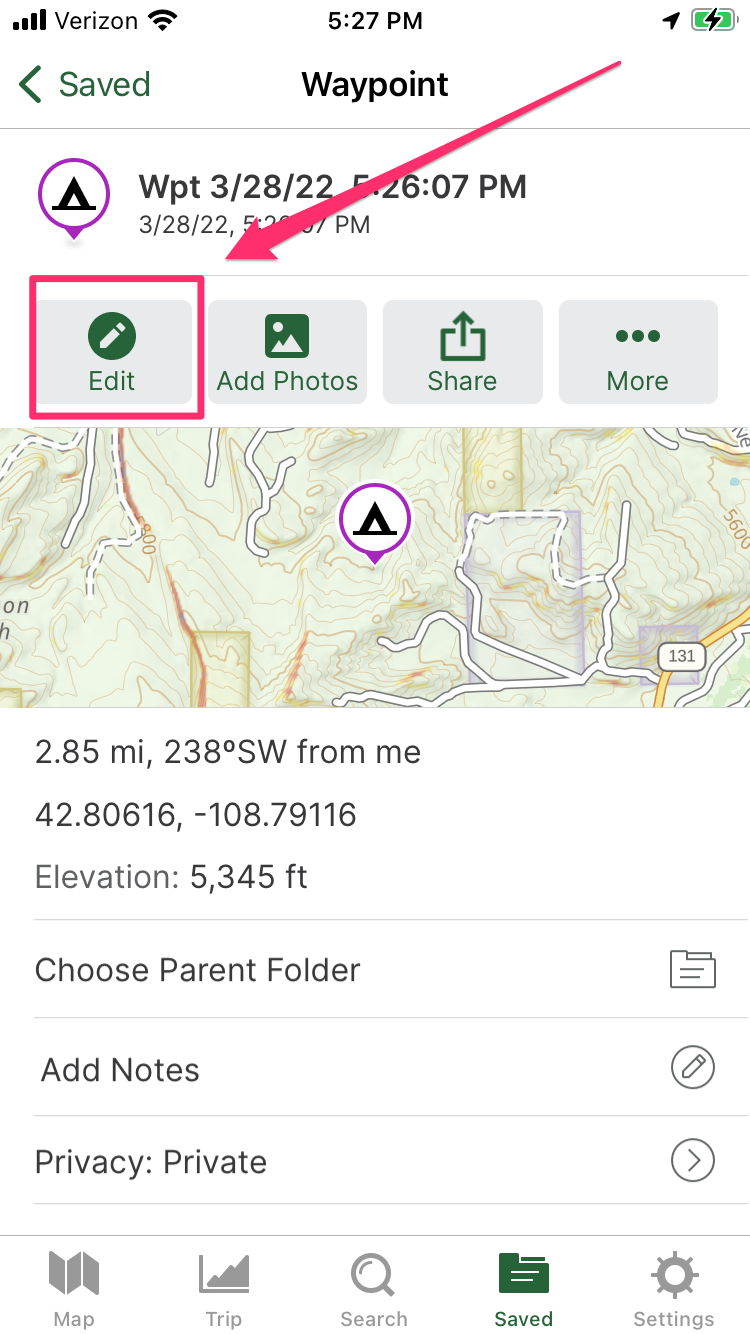
Task: Tap the Add Notes text
Action: pos(121,1070)
